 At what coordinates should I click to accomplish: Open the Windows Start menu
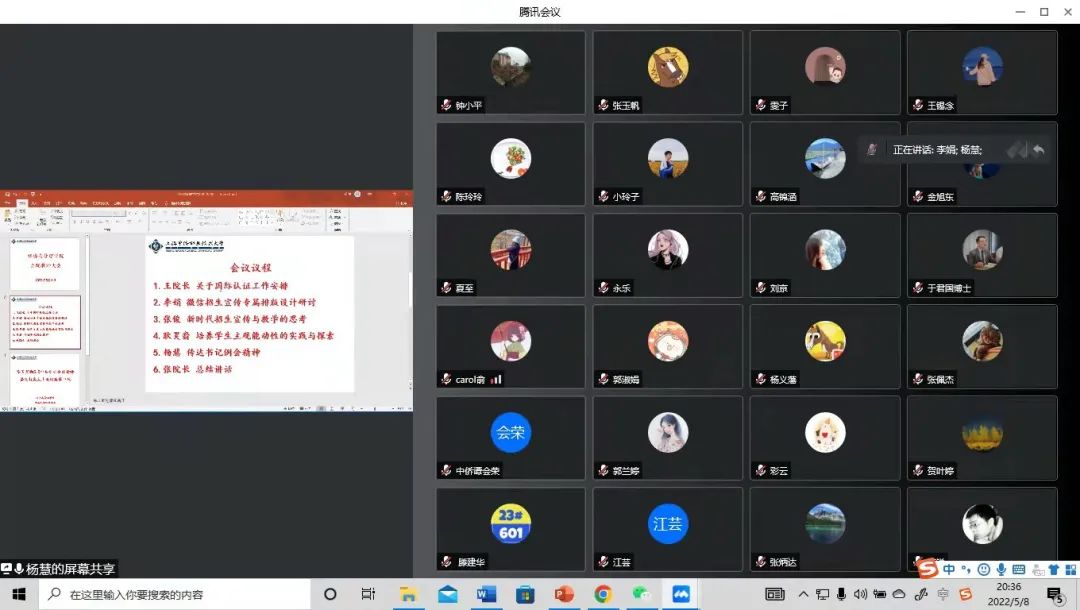(x=19, y=594)
